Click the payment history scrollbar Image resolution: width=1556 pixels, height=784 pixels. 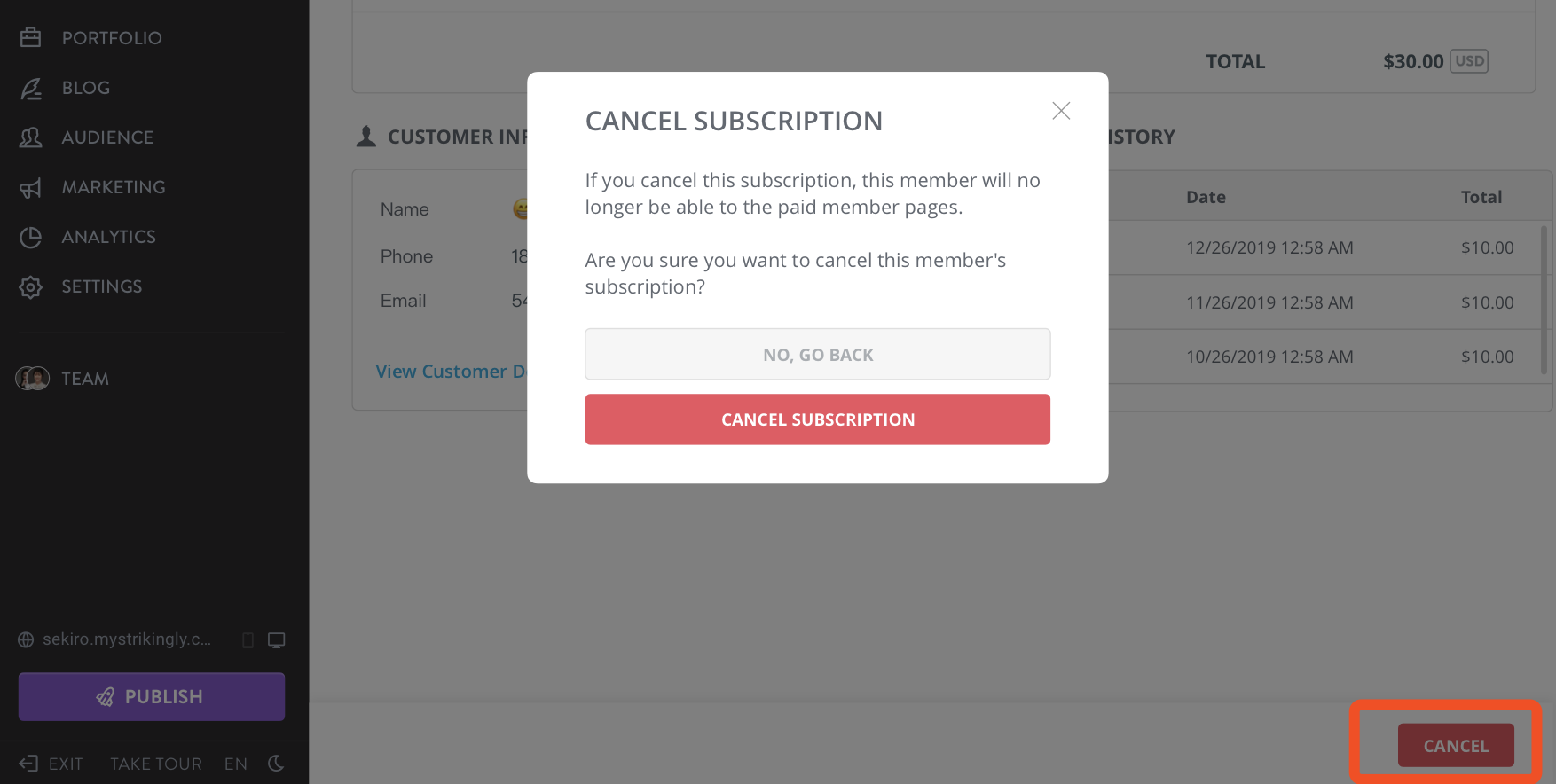pos(1544,300)
